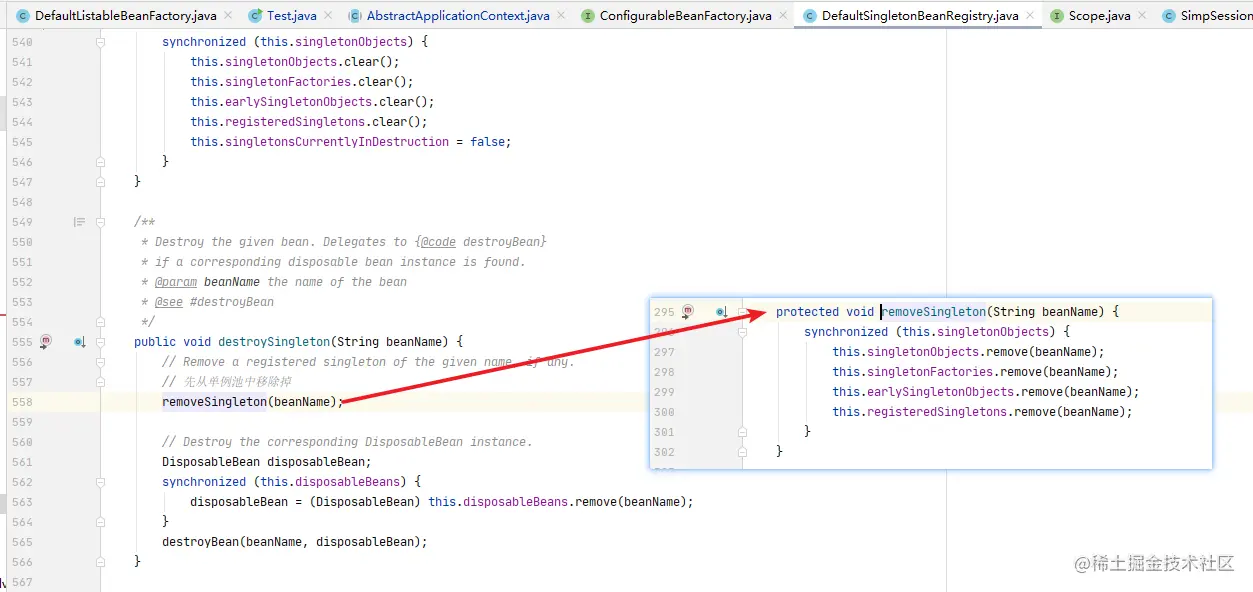Image resolution: width=1253 pixels, height=592 pixels.
Task: Click the destroySingleton method name on line 555
Action: click(274, 342)
